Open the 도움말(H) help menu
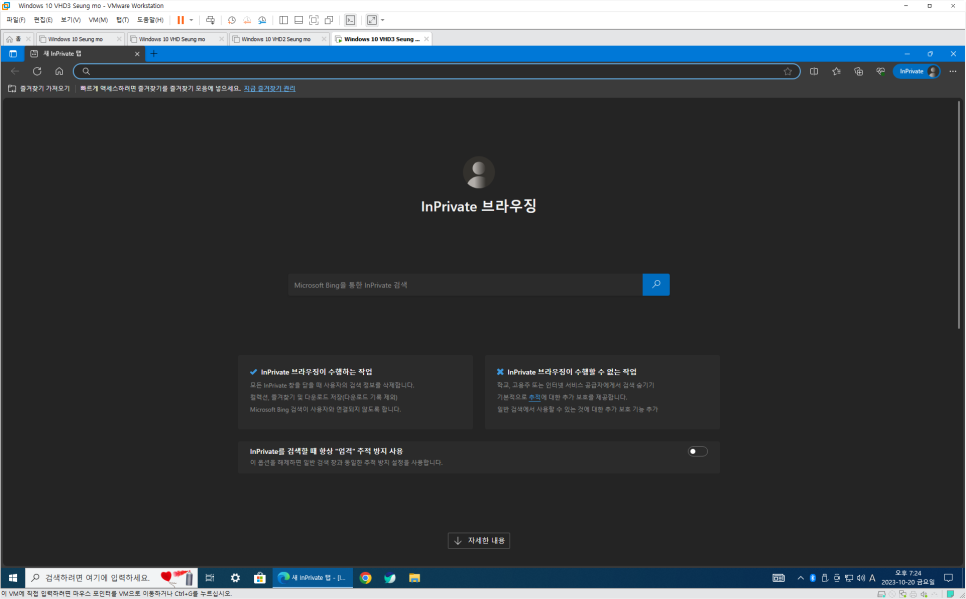The width and height of the screenshot is (966, 599). point(150,20)
